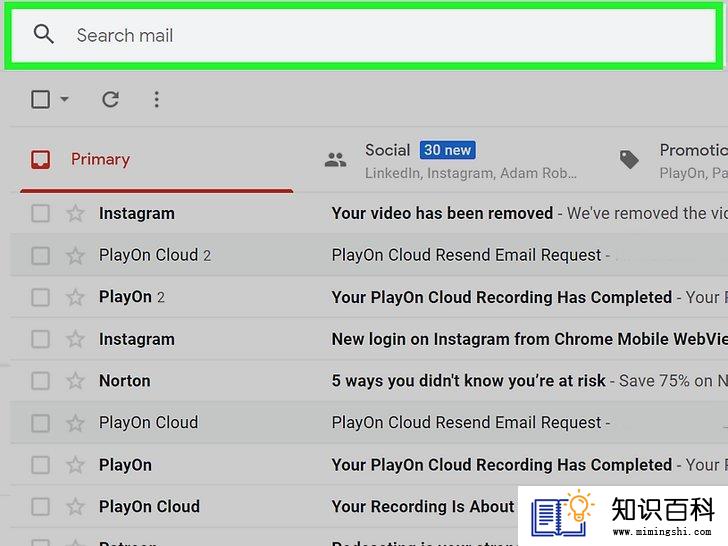Screen dimensions: 728x546
Task: Star the PlayOn Cloud email above PlayOn
Action: pyautogui.click(x=75, y=423)
